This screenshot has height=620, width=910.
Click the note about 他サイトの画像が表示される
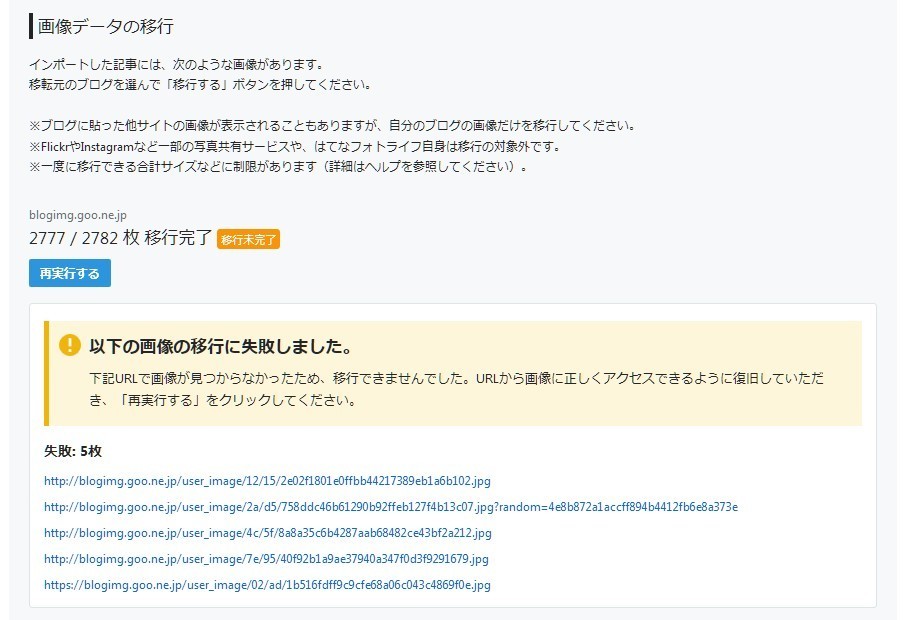point(334,125)
